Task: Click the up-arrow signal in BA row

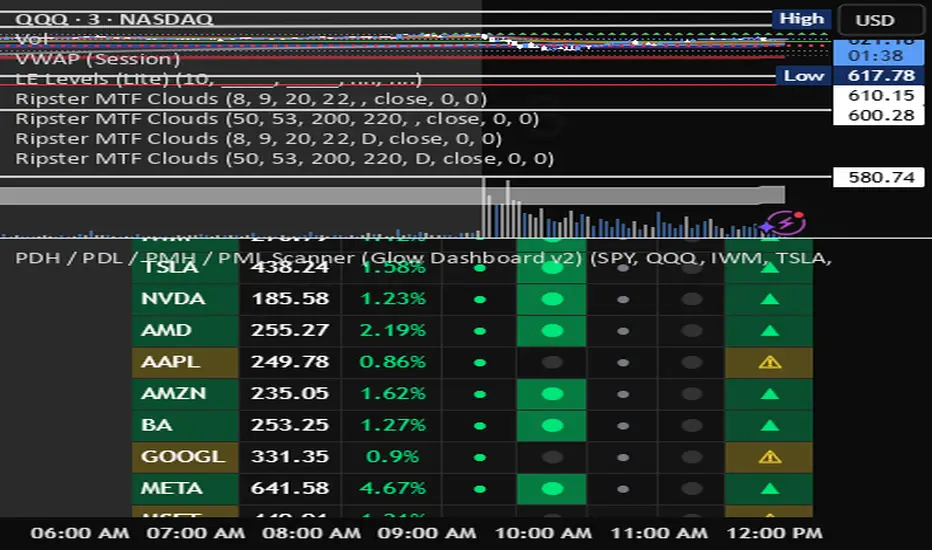Action: 770,425
